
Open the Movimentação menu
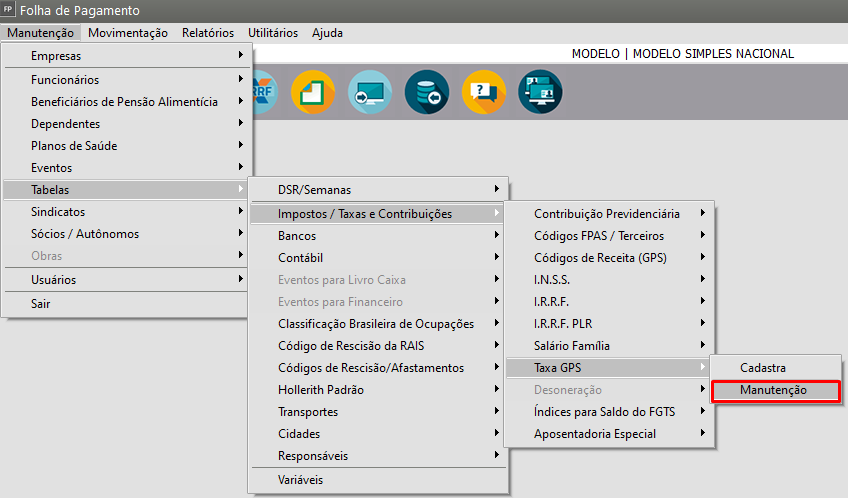click(128, 33)
